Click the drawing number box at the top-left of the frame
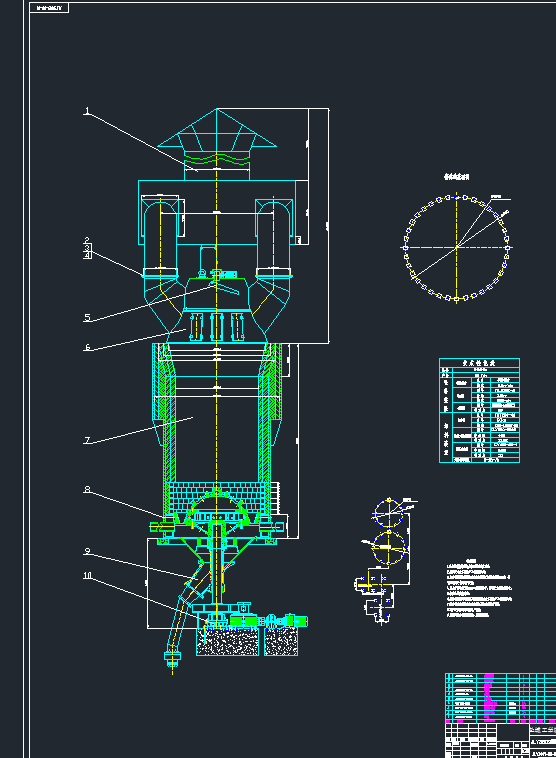The width and height of the screenshot is (556, 758). [x=49, y=8]
